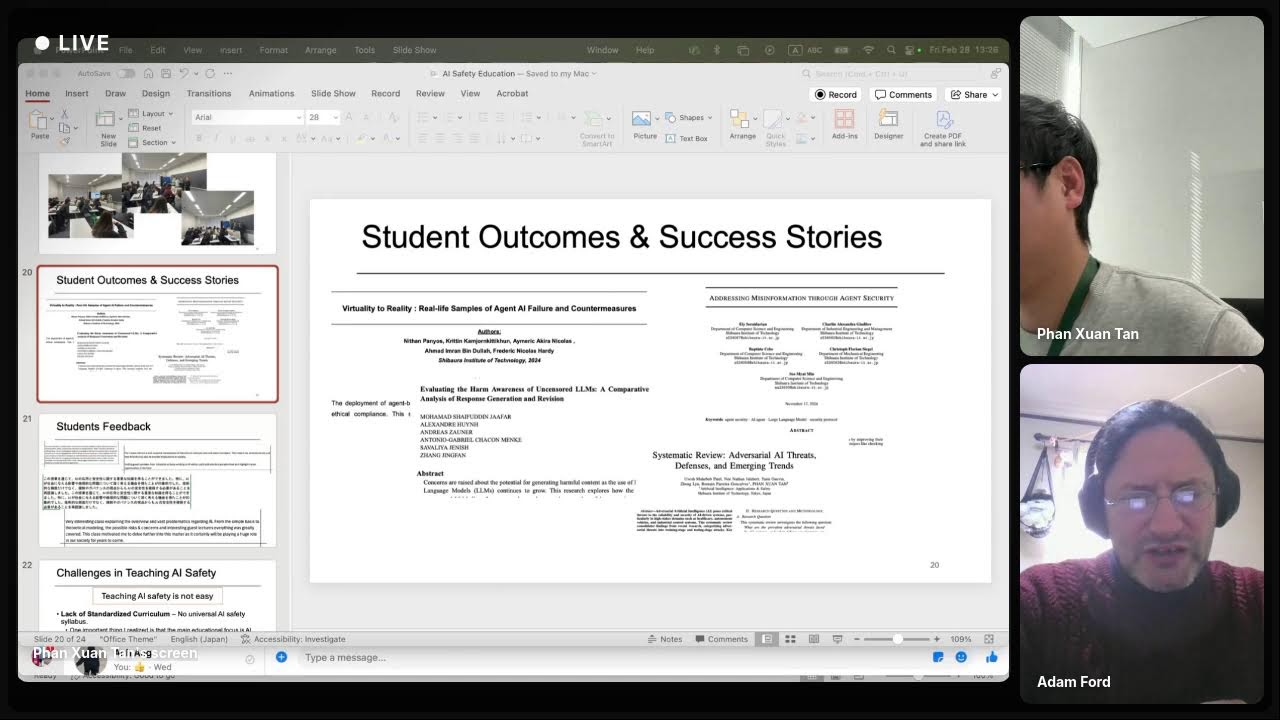1280x720 pixels.
Task: Click Comments in the status bar
Action: point(721,639)
